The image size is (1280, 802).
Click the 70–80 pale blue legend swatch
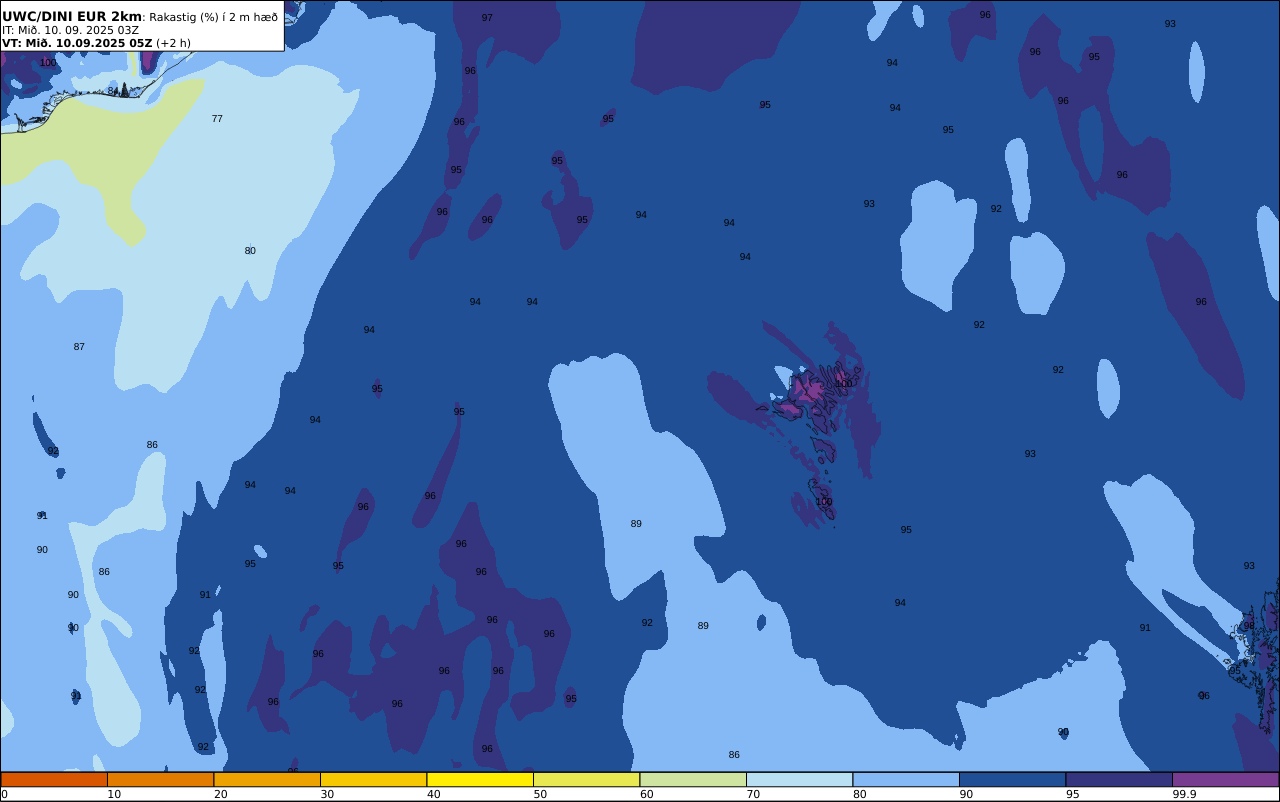coord(799,779)
